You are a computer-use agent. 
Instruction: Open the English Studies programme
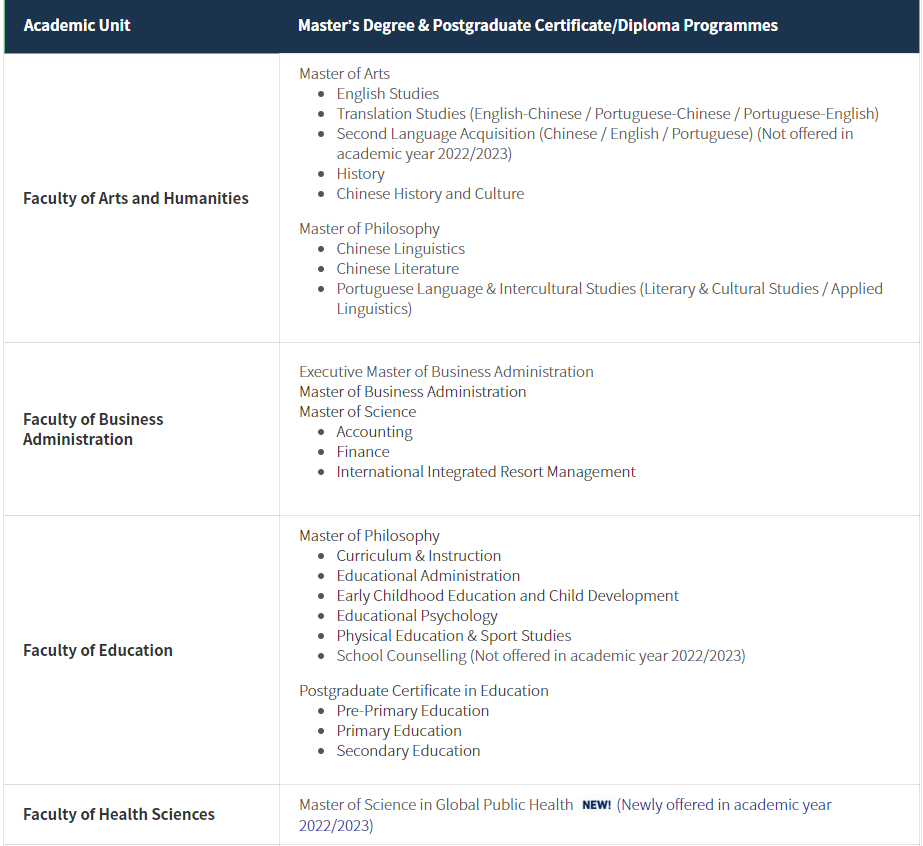click(x=387, y=93)
